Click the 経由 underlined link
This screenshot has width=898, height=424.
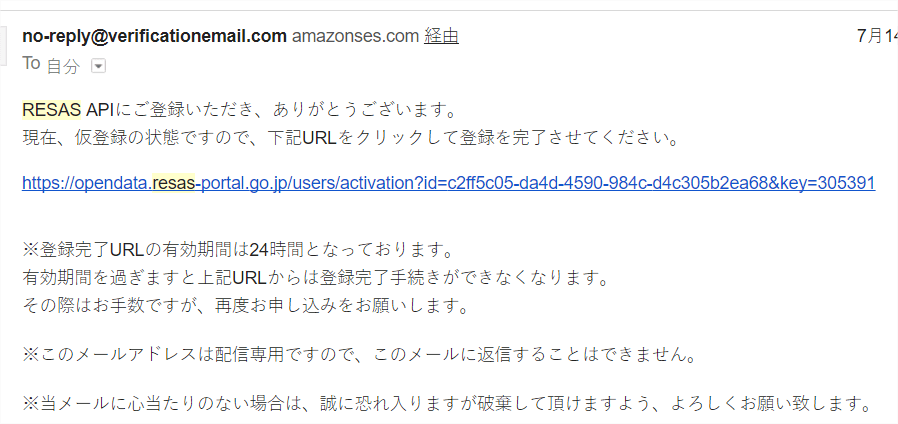(x=441, y=37)
